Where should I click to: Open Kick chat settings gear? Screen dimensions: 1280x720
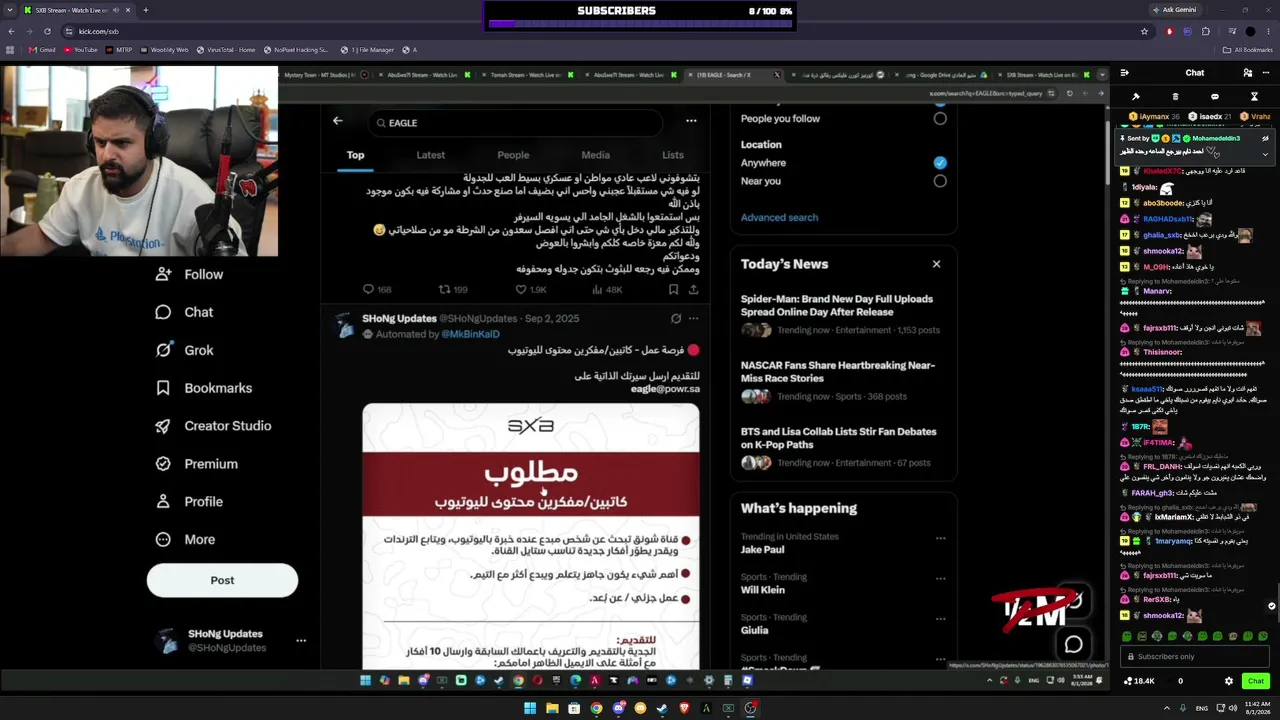1229,681
